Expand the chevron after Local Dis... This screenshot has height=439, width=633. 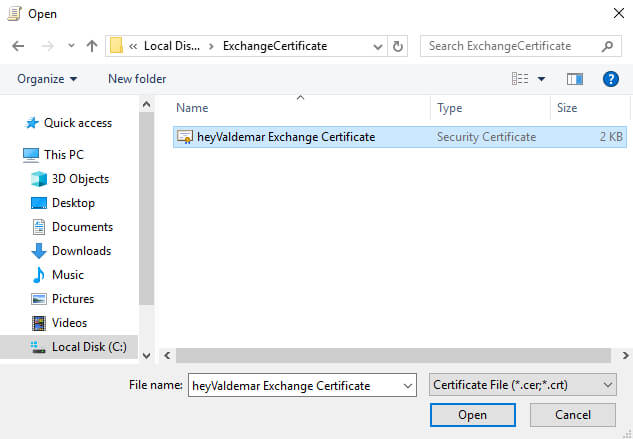[x=211, y=46]
